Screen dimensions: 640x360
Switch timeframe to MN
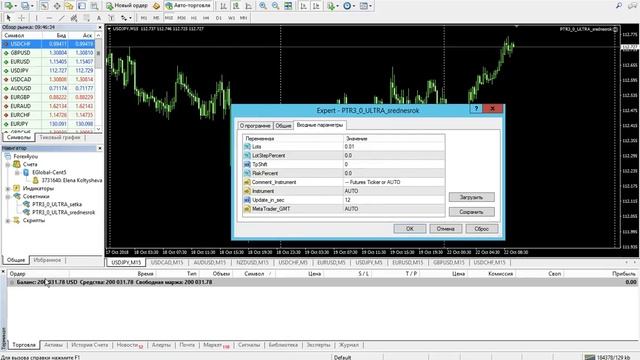click(x=244, y=18)
